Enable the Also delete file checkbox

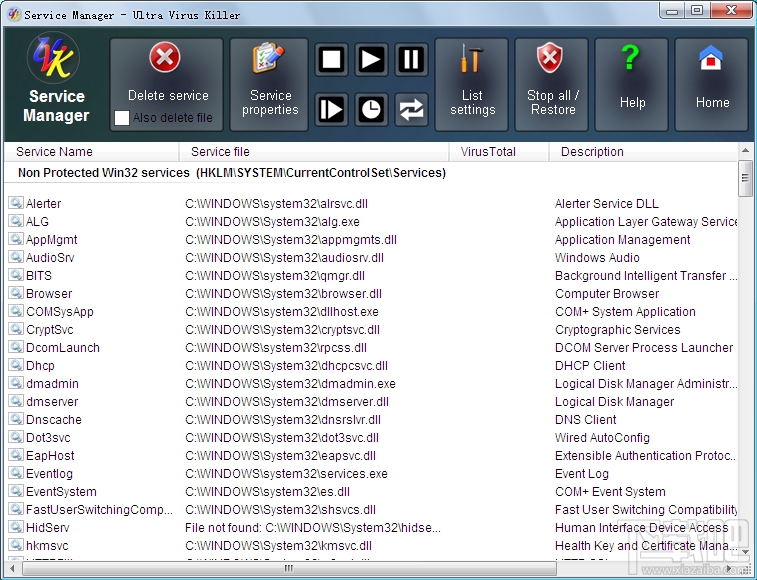point(122,118)
